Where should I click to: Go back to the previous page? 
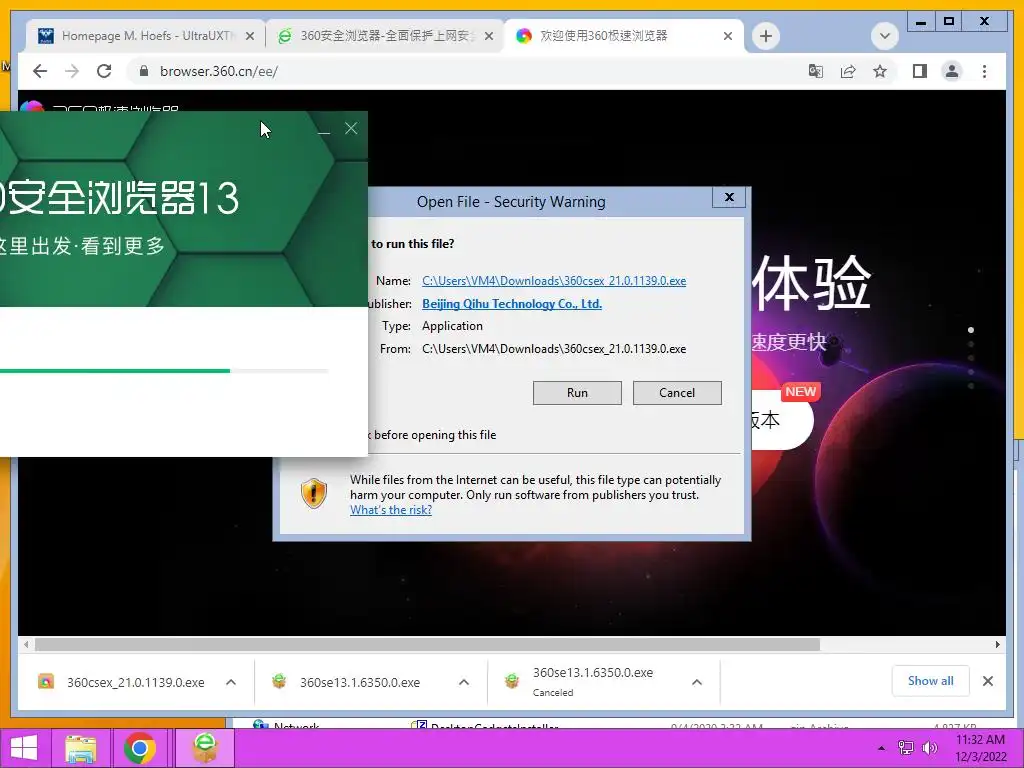point(40,71)
